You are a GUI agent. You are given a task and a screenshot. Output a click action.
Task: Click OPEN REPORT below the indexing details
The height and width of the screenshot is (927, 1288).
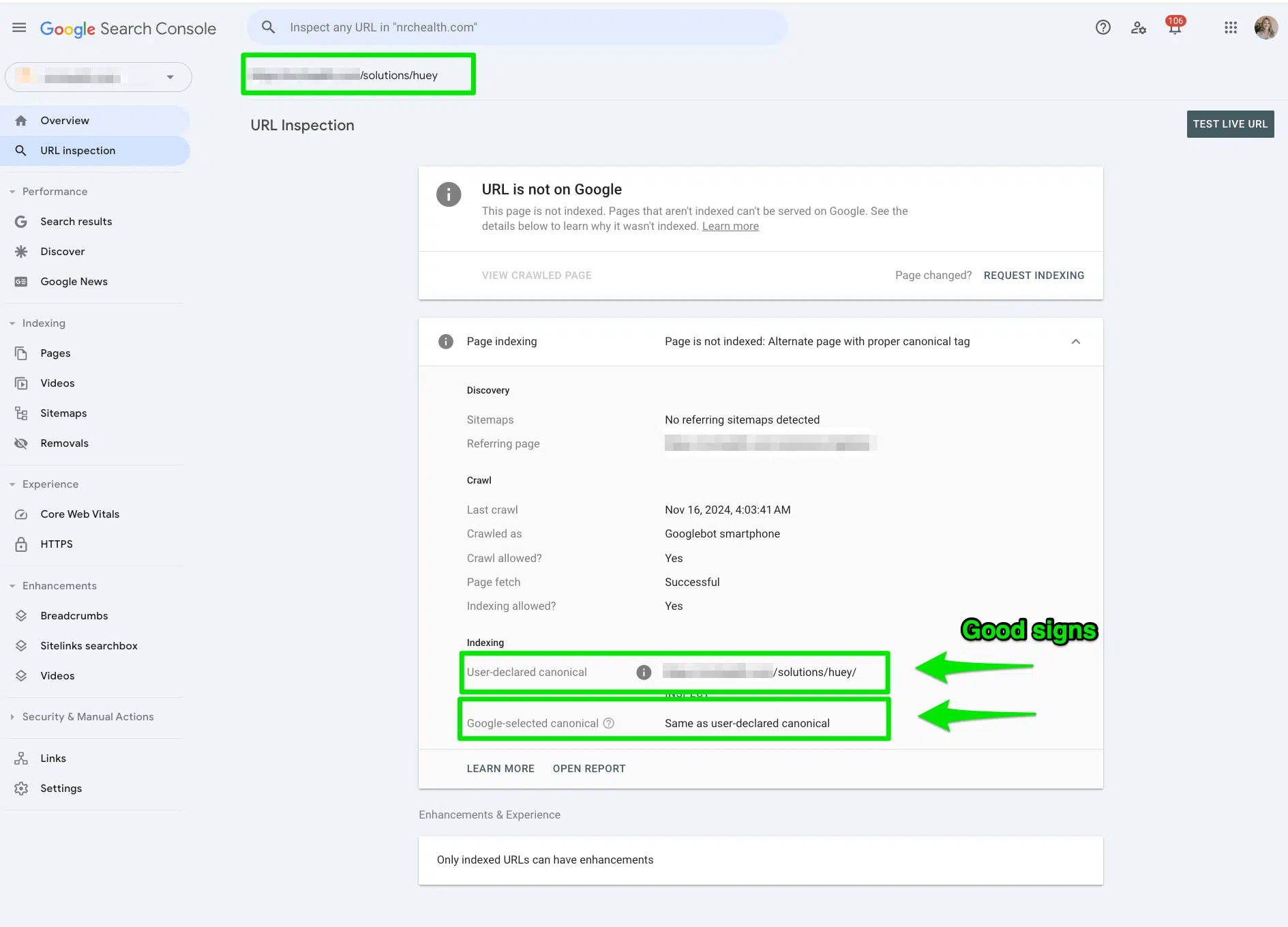click(589, 769)
